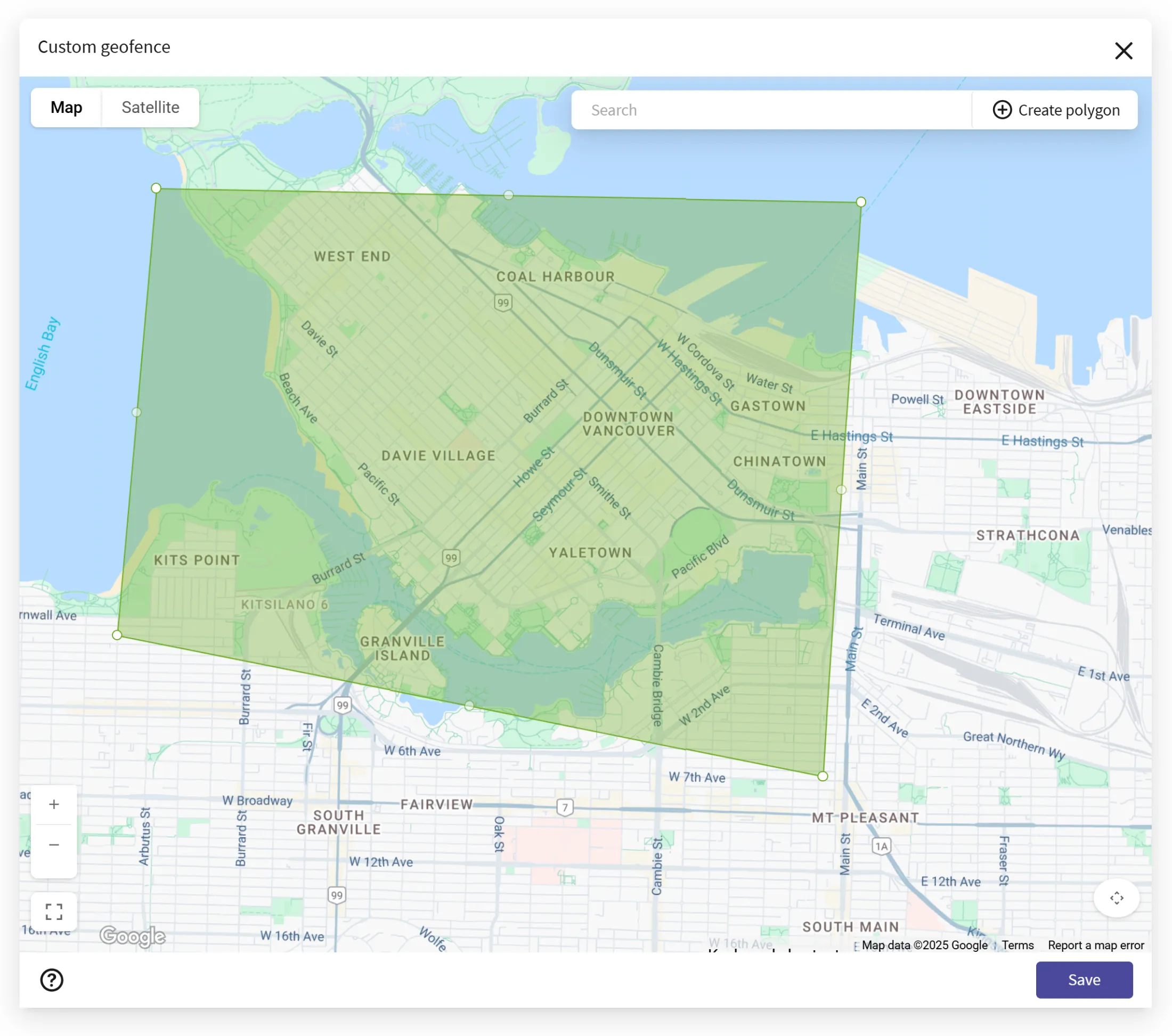The image size is (1172, 1036).
Task: Close the Custom geofence dialog
Action: coord(1124,51)
